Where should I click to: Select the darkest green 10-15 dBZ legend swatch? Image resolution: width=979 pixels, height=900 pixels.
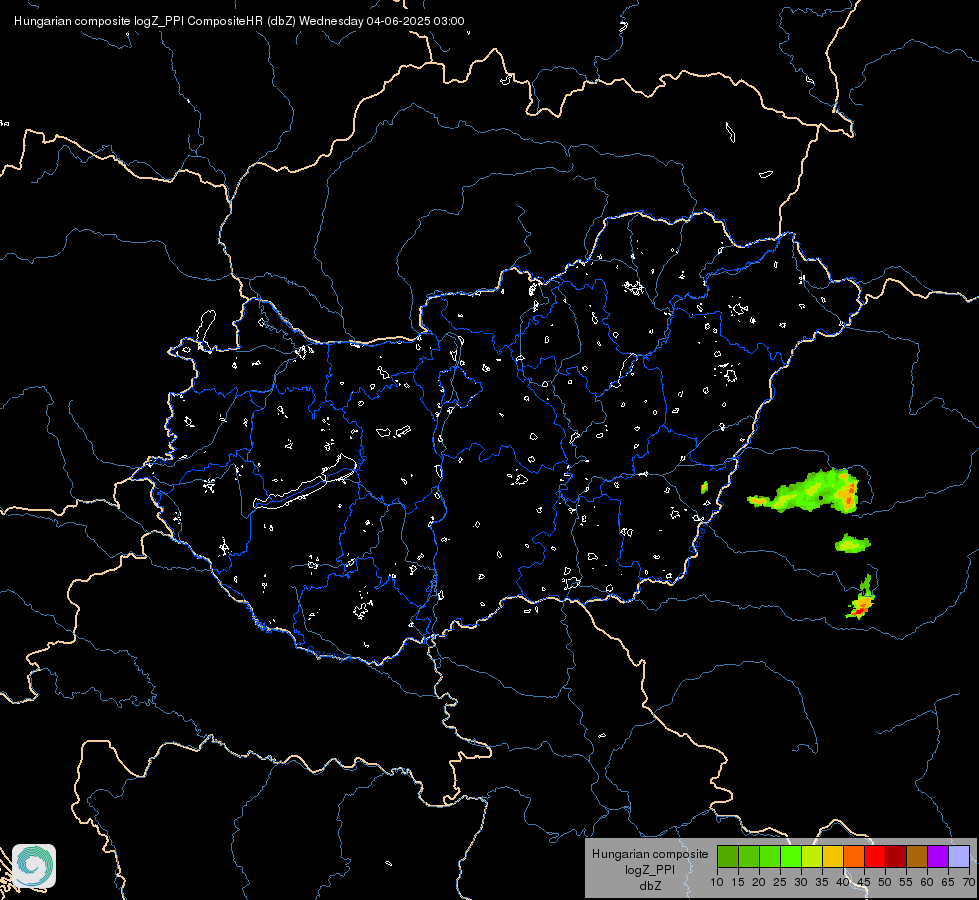point(728,856)
